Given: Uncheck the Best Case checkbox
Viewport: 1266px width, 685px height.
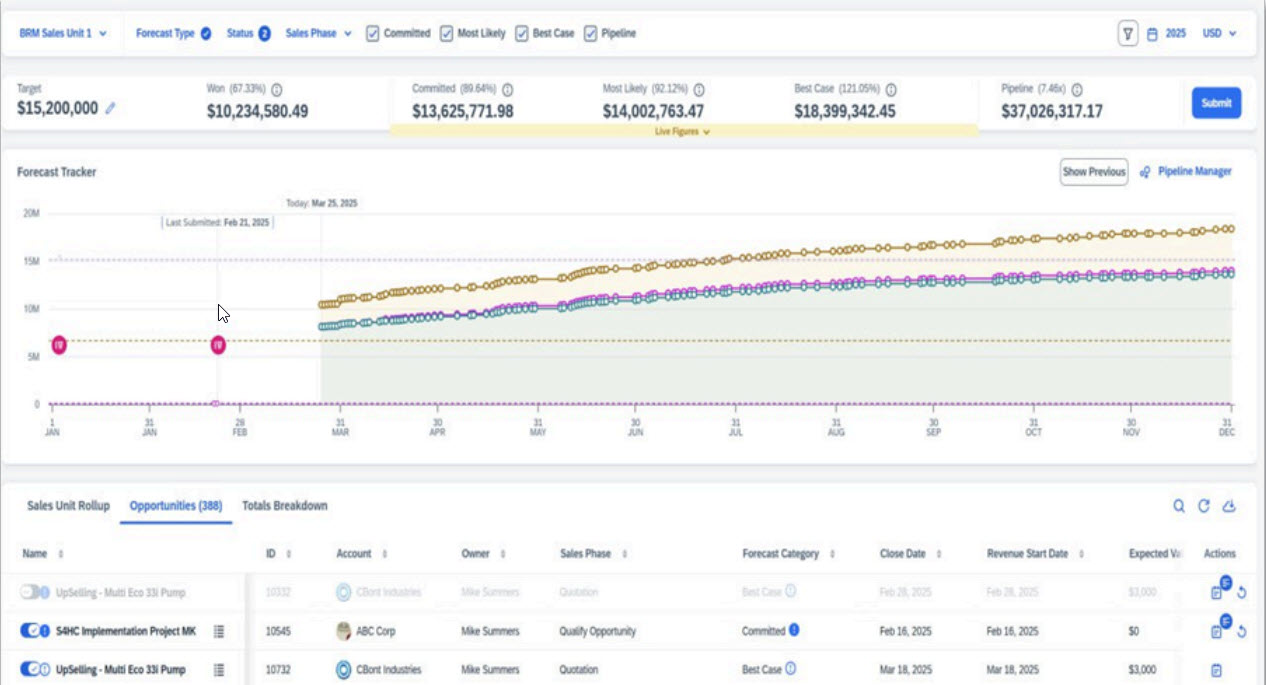Looking at the screenshot, I should point(522,33).
